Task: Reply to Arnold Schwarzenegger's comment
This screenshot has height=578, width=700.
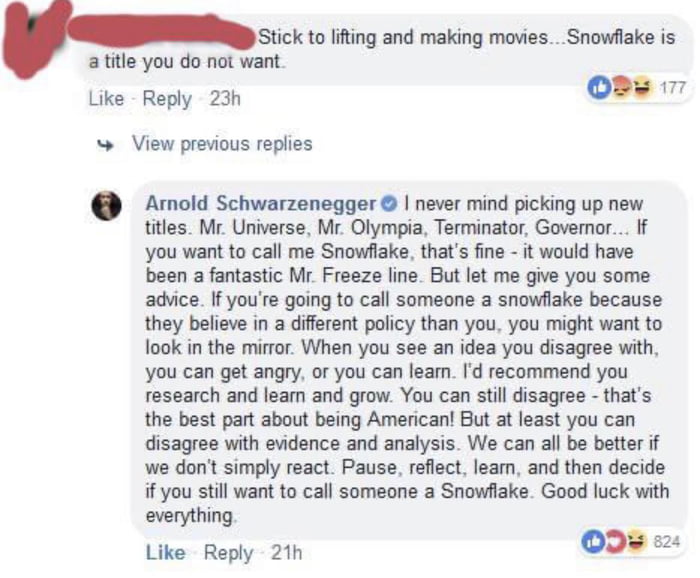Action: click(x=226, y=552)
